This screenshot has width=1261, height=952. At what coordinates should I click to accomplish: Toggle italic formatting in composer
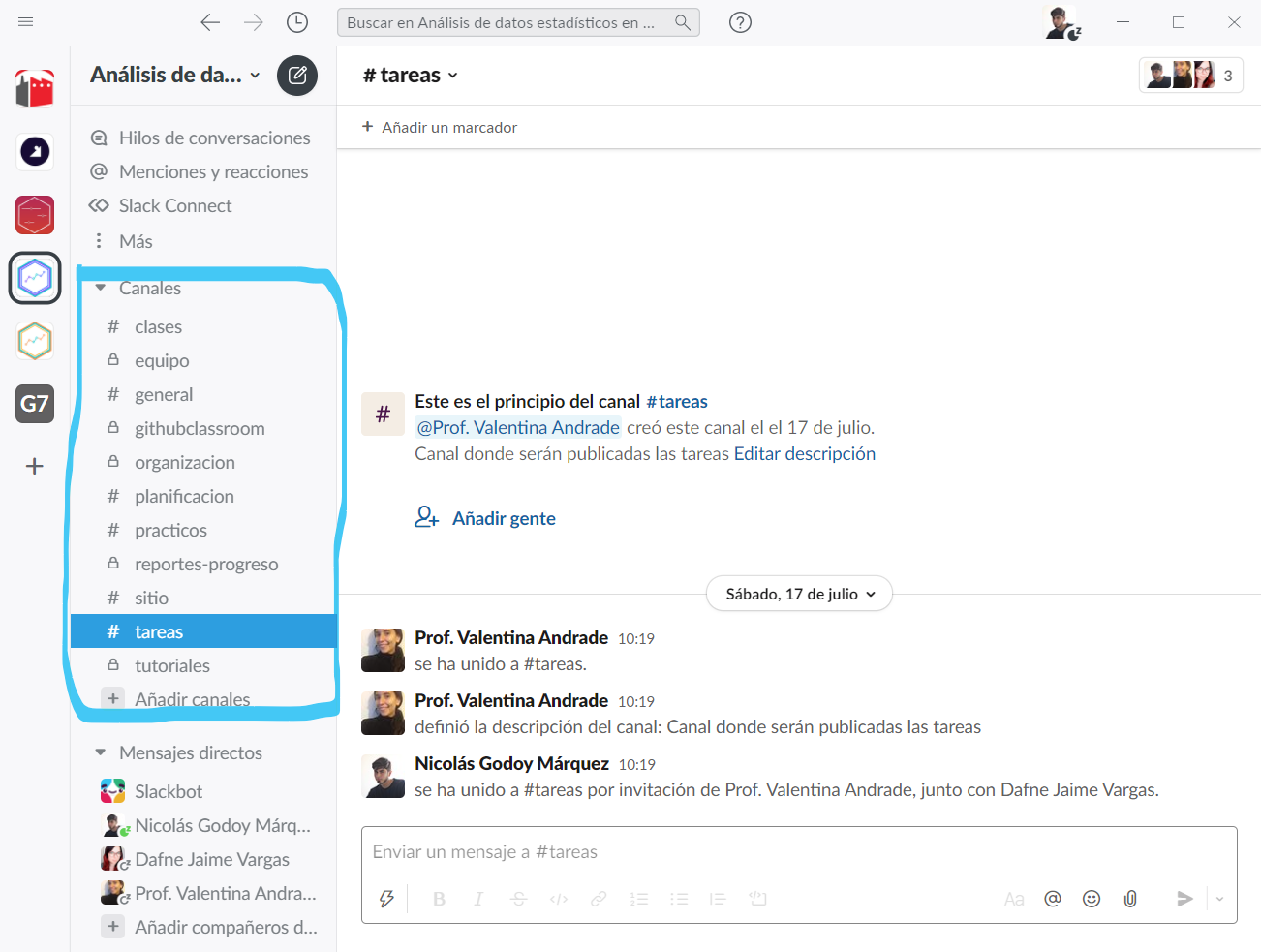(x=478, y=899)
